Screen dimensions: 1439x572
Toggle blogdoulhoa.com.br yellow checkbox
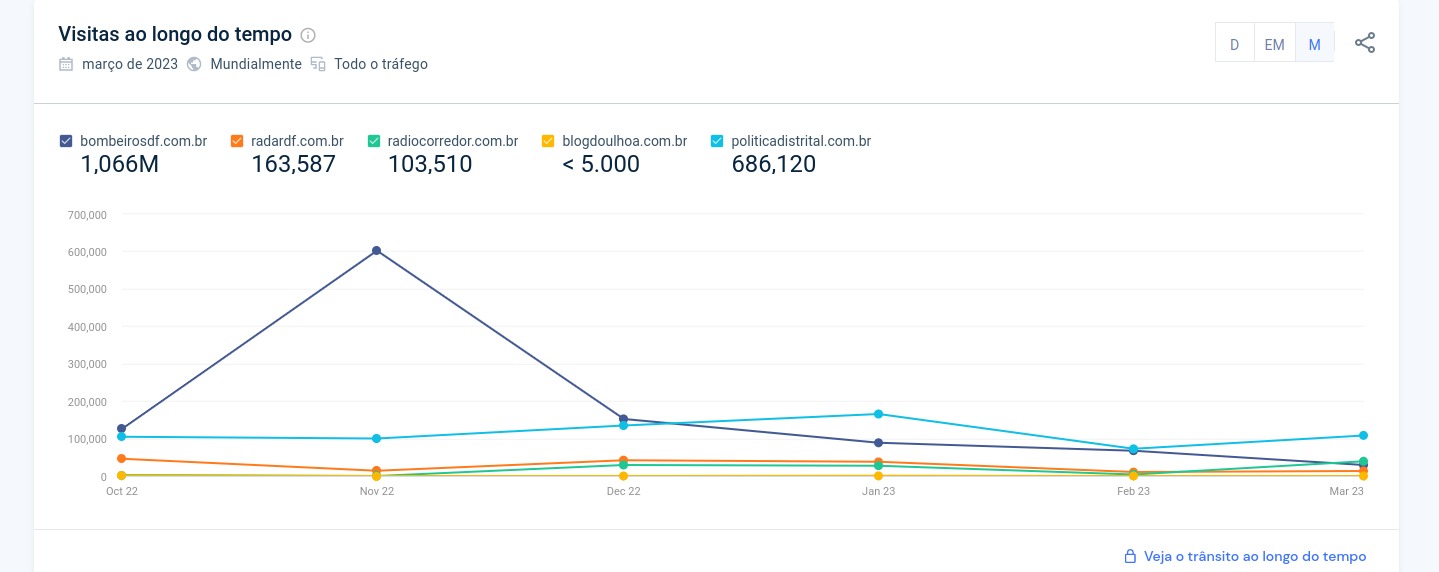click(x=548, y=141)
